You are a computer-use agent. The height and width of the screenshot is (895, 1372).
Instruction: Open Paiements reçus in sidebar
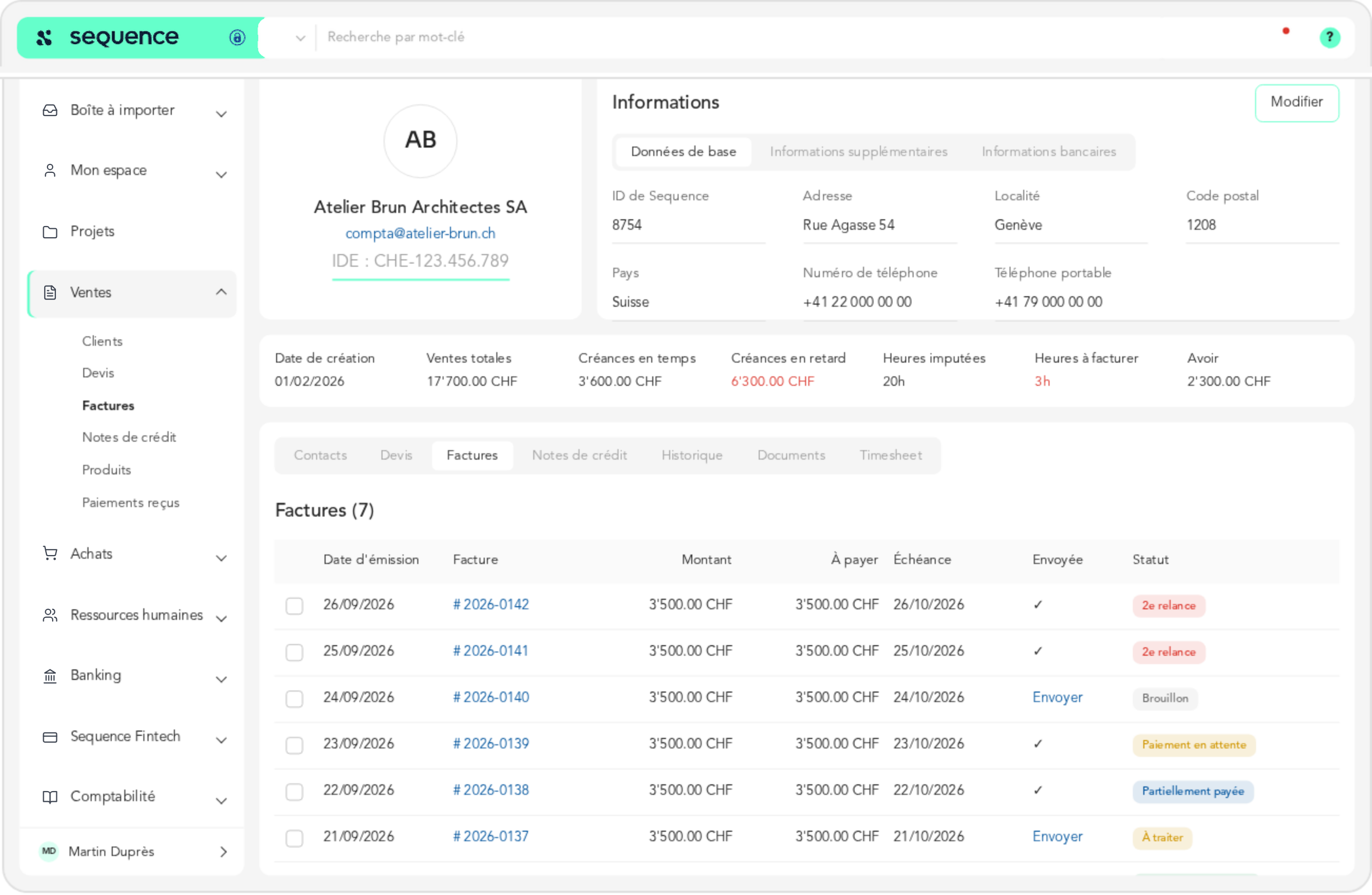coord(131,502)
